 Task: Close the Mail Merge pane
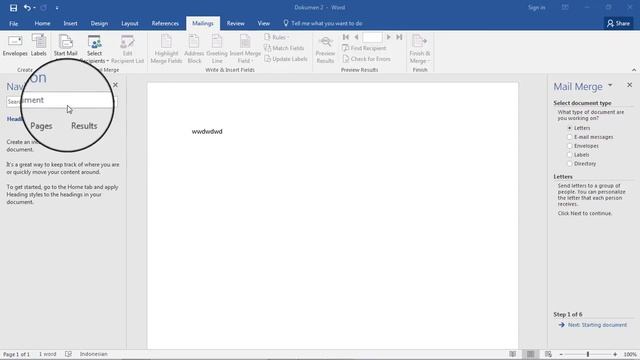point(629,85)
